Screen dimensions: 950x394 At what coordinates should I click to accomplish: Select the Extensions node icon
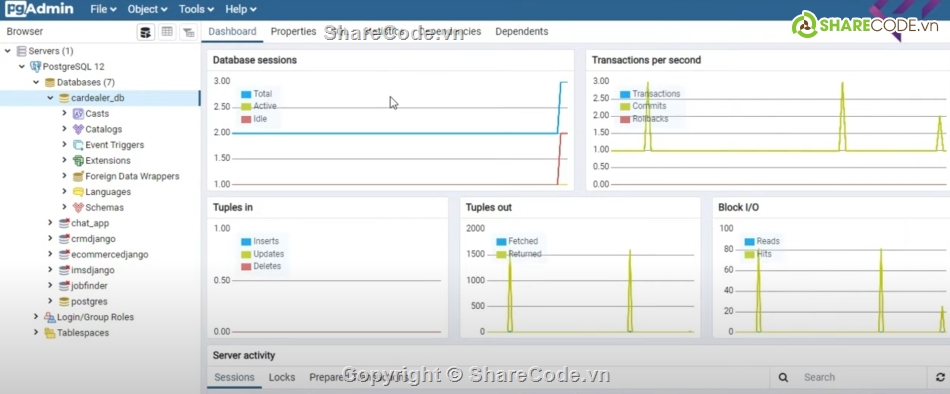pyautogui.click(x=78, y=161)
